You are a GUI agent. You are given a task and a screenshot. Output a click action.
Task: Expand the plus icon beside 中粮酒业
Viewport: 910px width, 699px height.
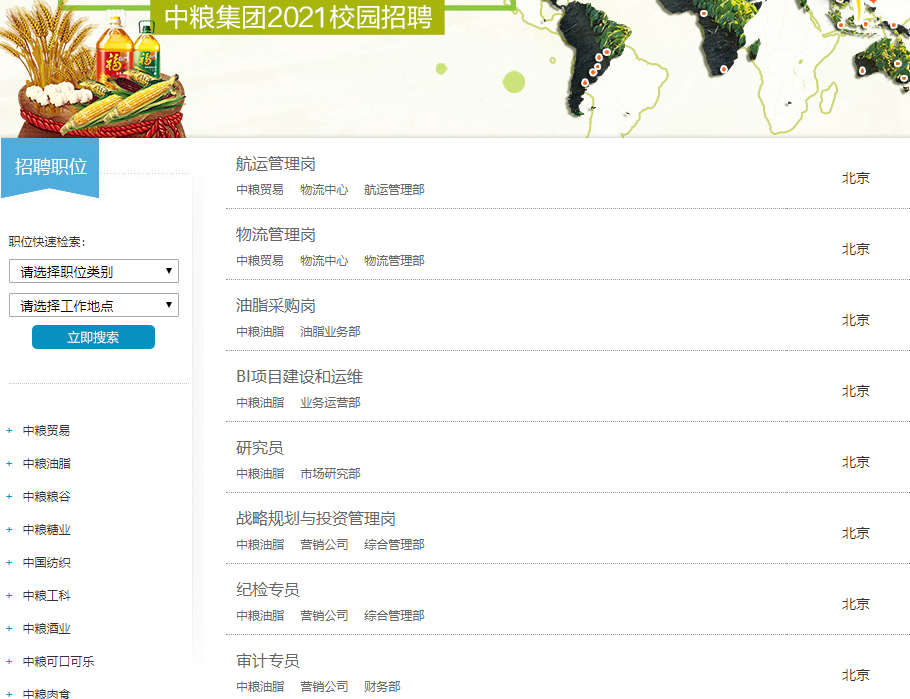pos(9,629)
